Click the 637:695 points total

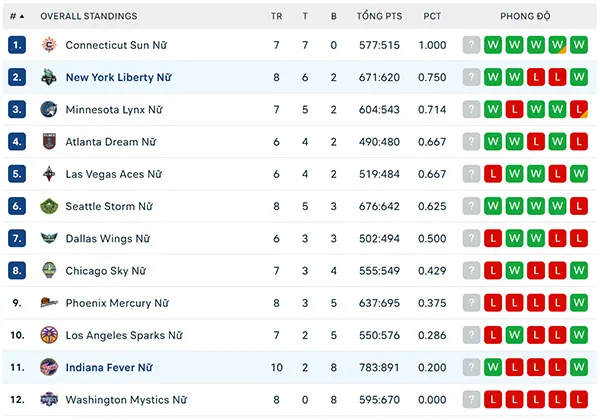[x=379, y=303]
